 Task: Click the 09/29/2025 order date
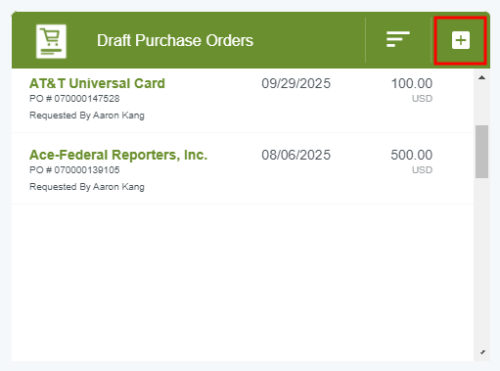(296, 83)
